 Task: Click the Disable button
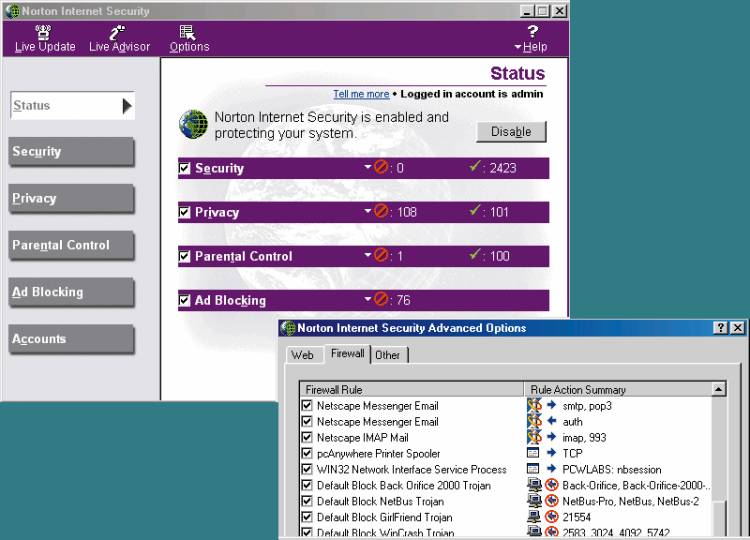coord(511,132)
